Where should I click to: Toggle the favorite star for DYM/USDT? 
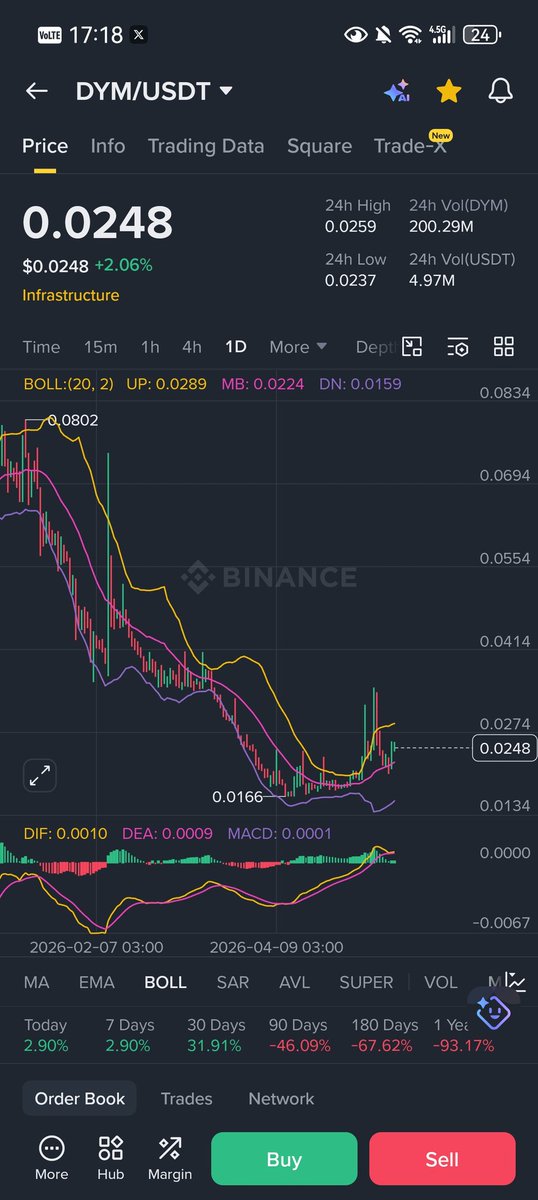(449, 91)
